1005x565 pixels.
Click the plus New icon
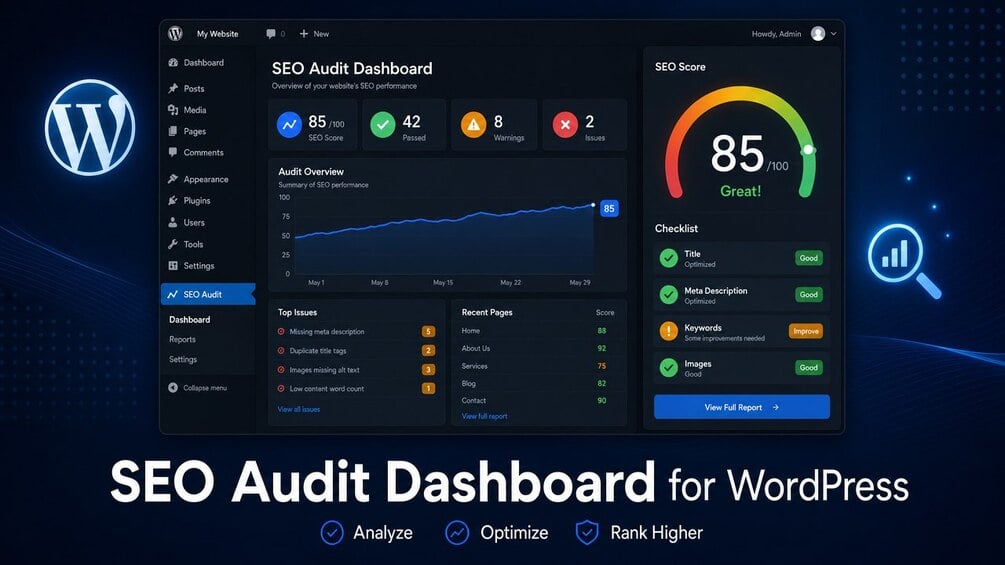pyautogui.click(x=304, y=33)
